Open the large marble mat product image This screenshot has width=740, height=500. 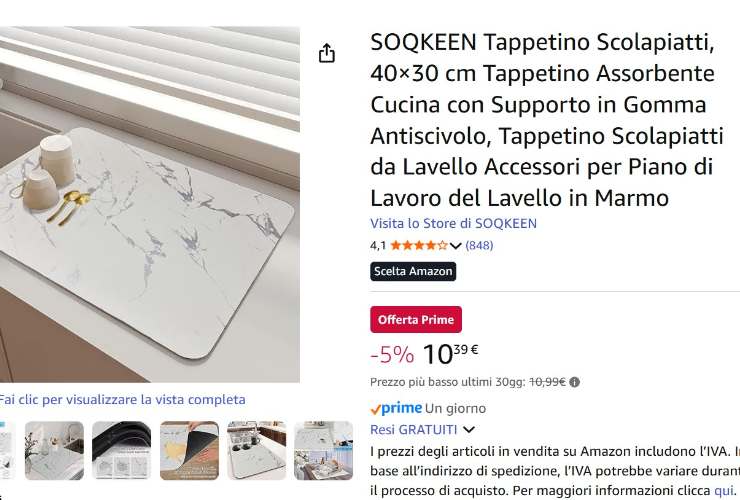(150, 204)
